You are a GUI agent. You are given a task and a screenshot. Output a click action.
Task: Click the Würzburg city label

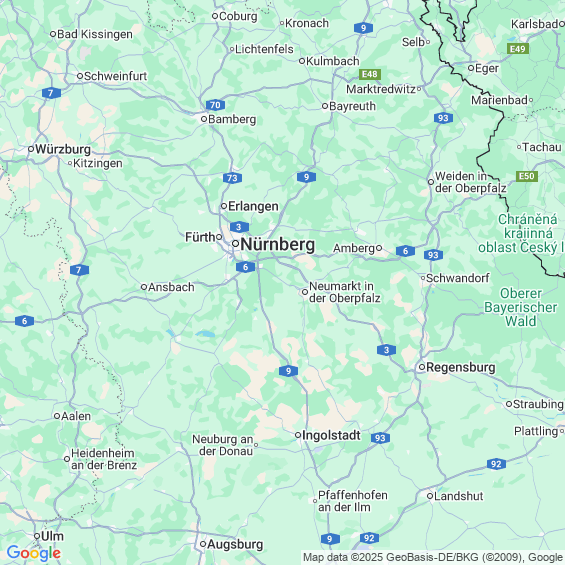(x=63, y=149)
